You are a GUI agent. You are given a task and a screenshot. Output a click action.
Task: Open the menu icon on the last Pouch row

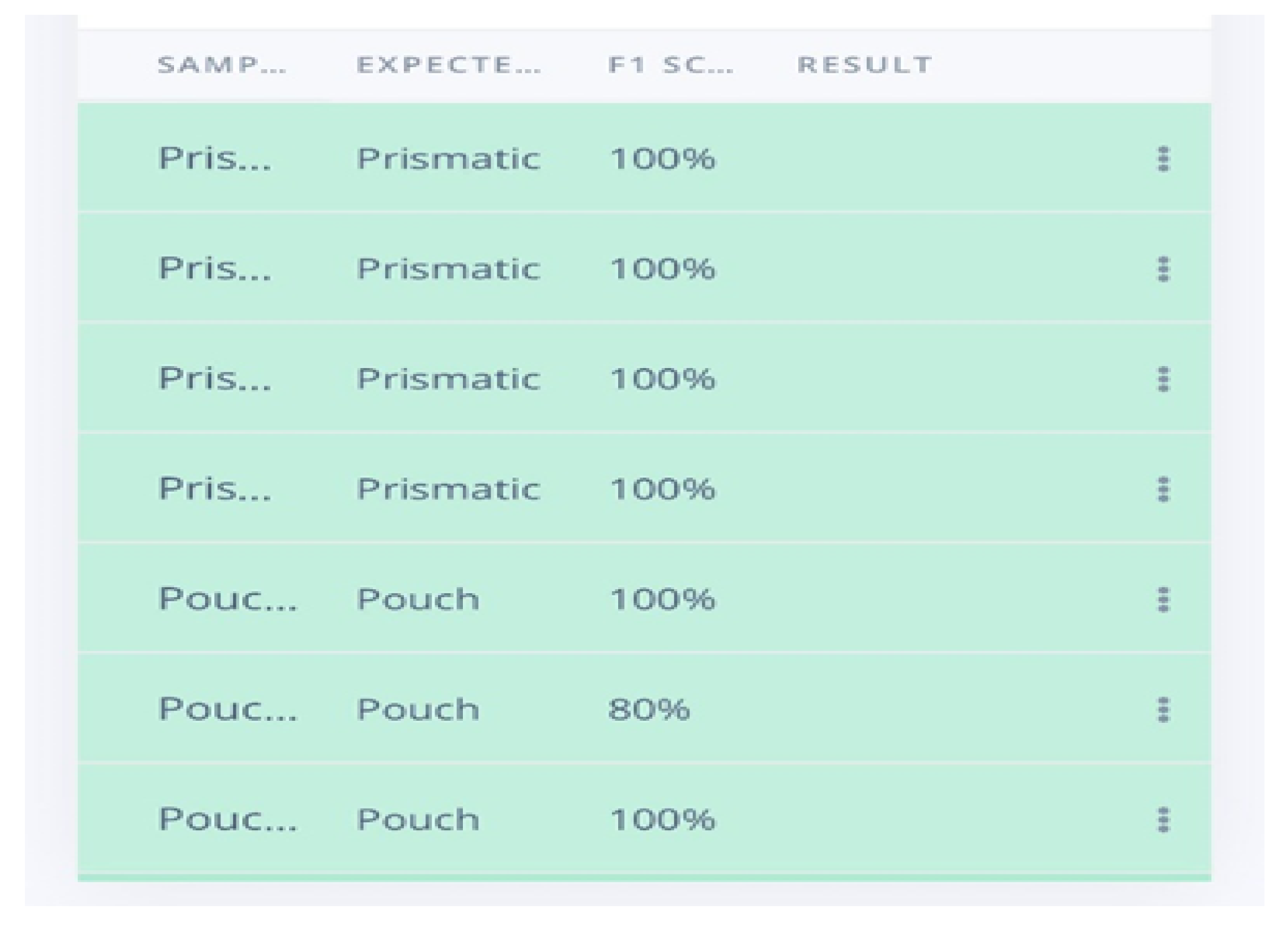(x=1164, y=819)
